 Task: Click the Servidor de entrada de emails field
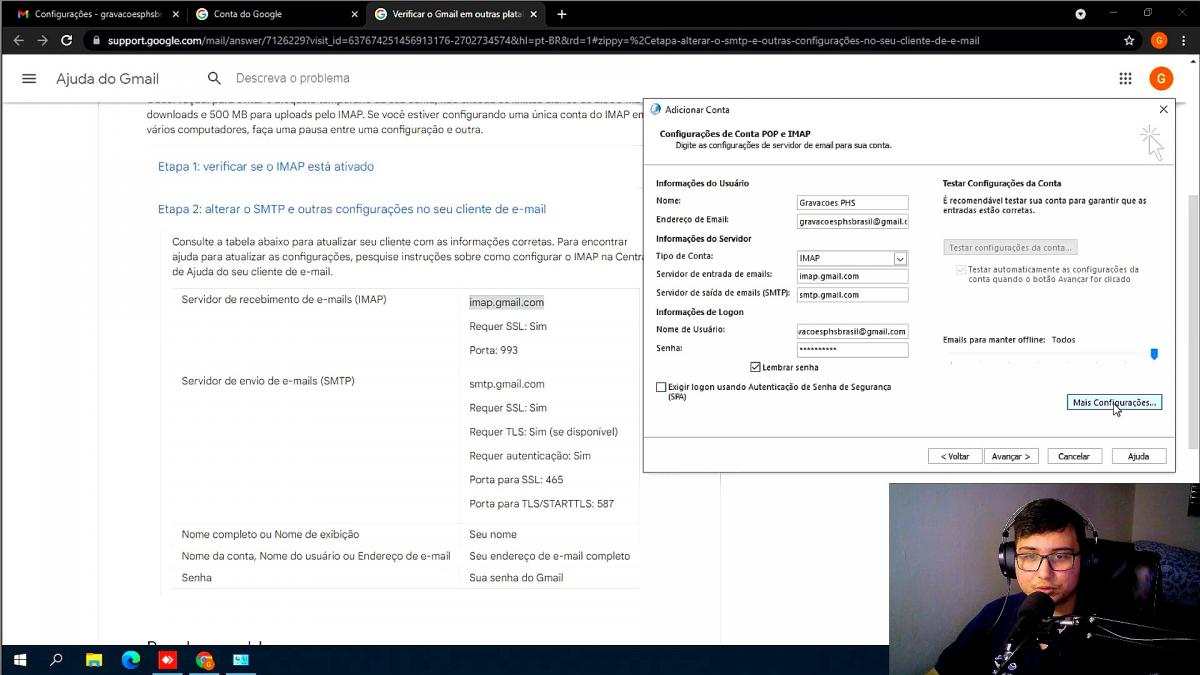coord(852,276)
